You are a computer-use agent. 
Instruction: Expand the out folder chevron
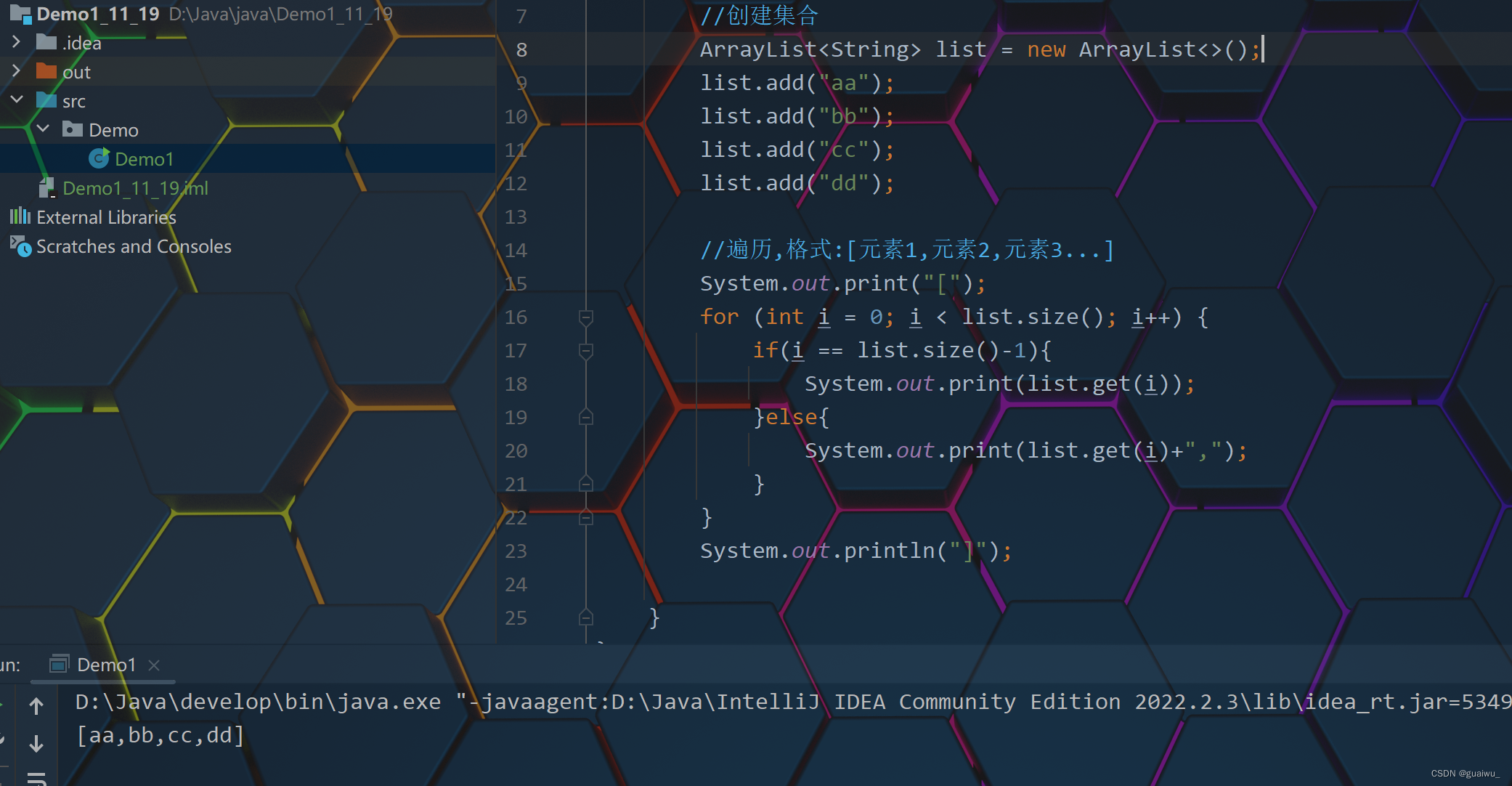coord(17,71)
